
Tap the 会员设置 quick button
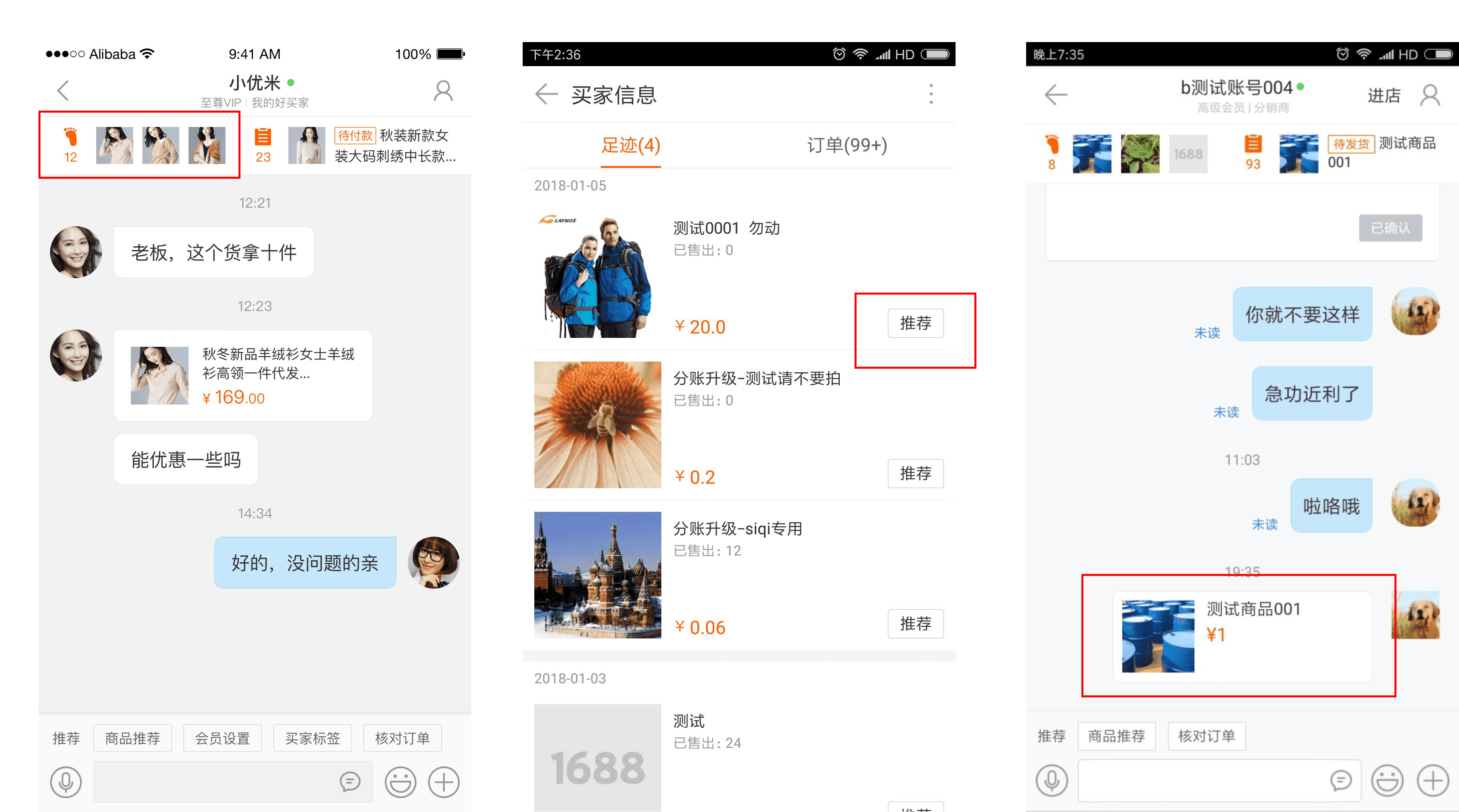point(222,738)
